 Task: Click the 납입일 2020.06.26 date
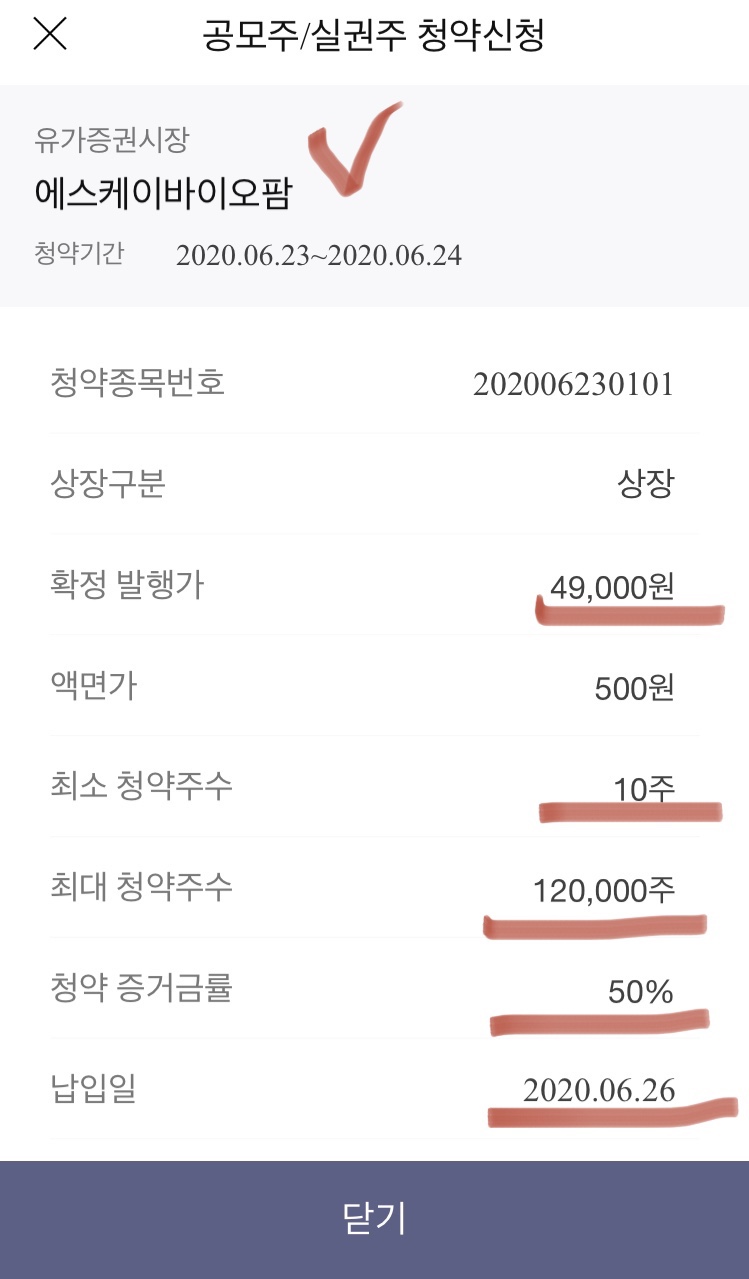[x=599, y=1090]
